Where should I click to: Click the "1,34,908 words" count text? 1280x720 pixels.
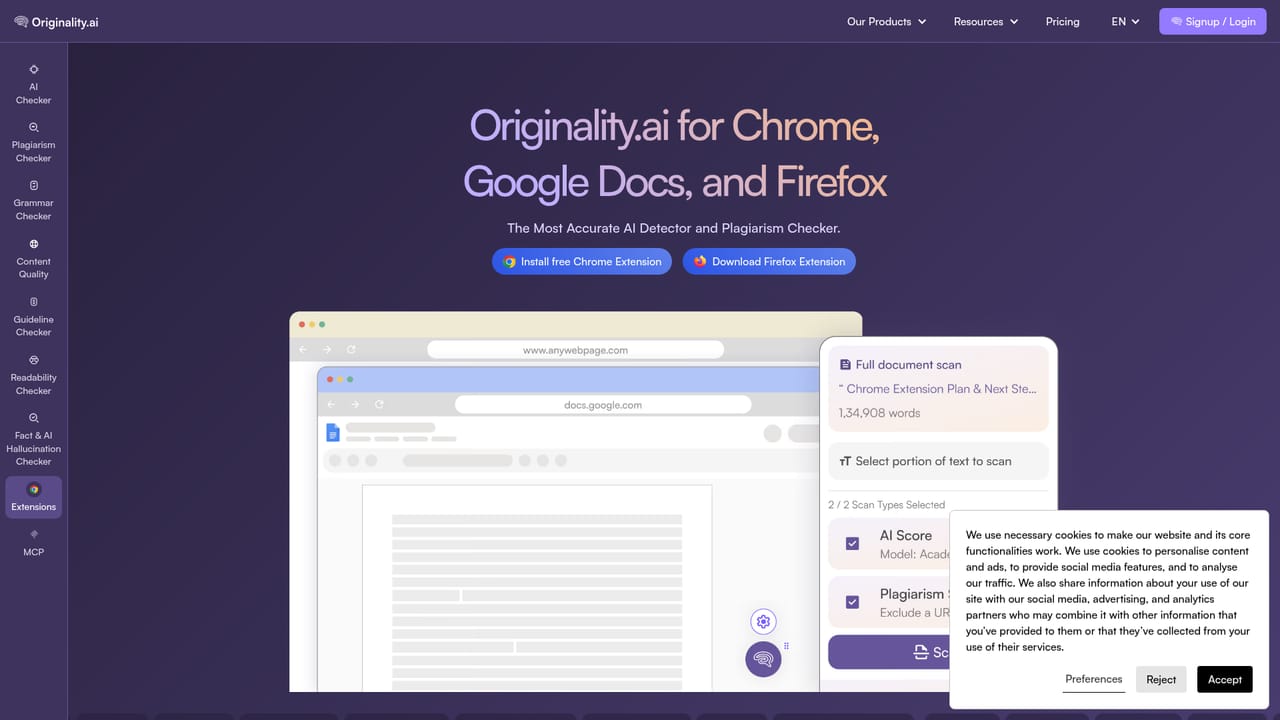879,413
